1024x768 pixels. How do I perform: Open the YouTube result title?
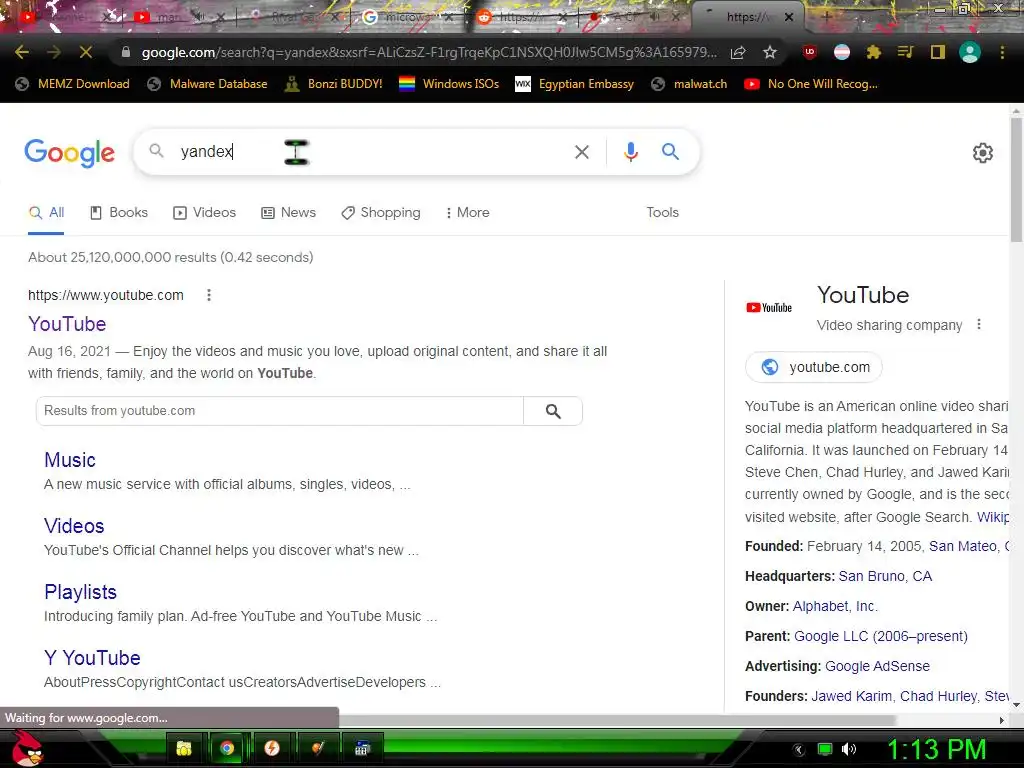click(x=67, y=324)
